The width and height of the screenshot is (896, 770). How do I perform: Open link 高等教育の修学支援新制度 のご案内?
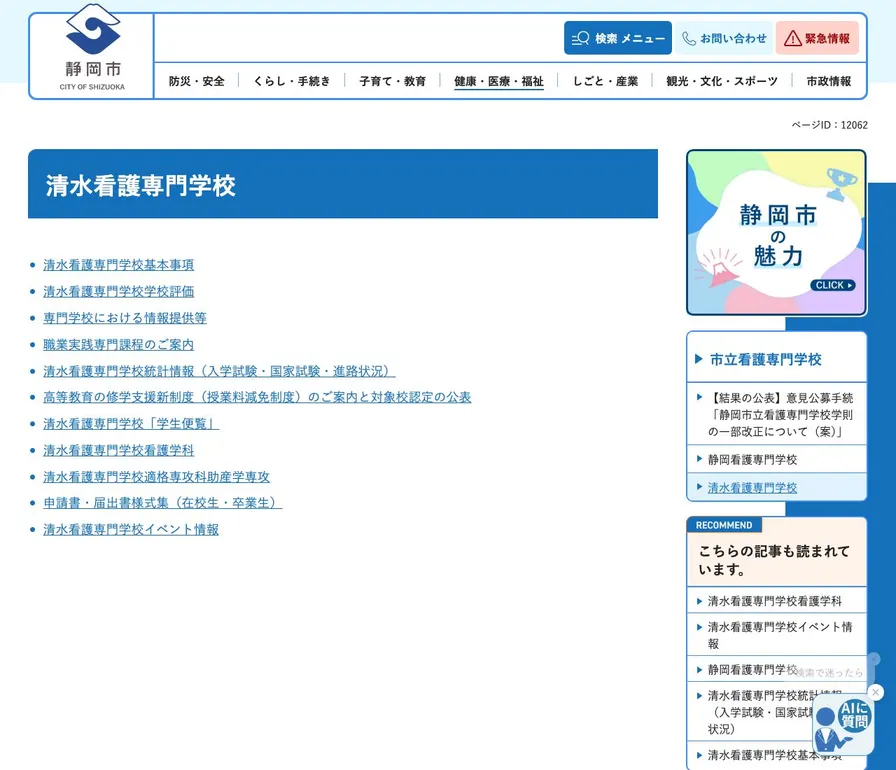(257, 397)
